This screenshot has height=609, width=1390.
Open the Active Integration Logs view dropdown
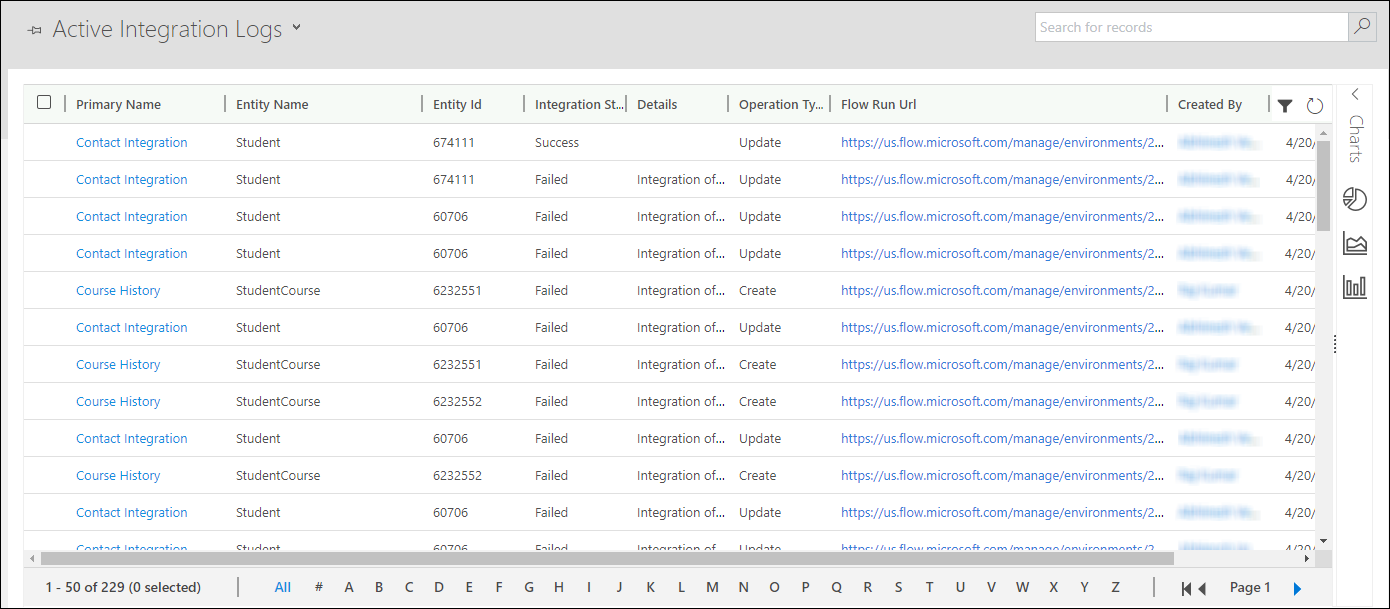pos(296,29)
